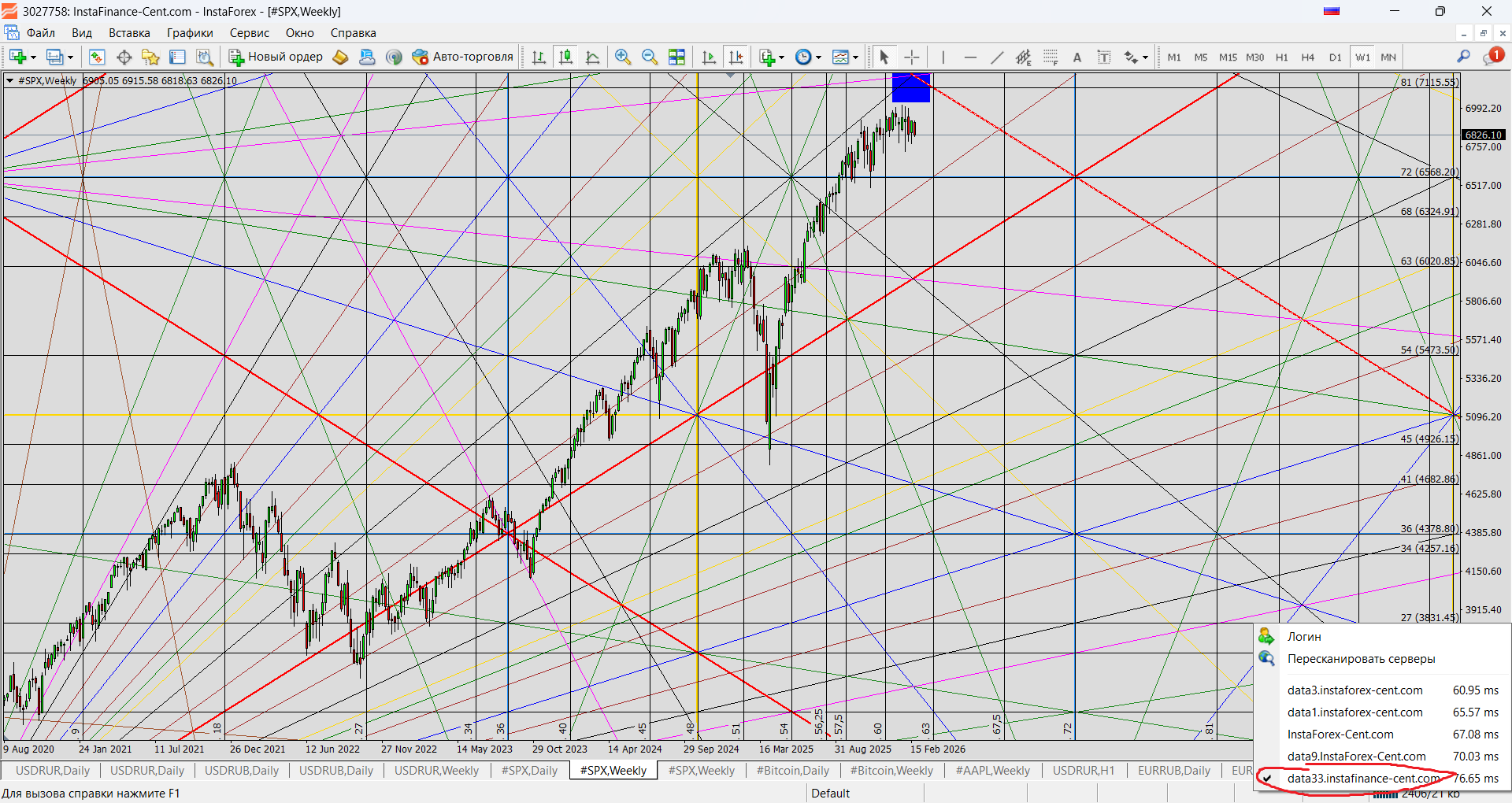Select data3.instaforex-cent.com server from list
Screen dimensions: 1512x803
tap(1354, 690)
